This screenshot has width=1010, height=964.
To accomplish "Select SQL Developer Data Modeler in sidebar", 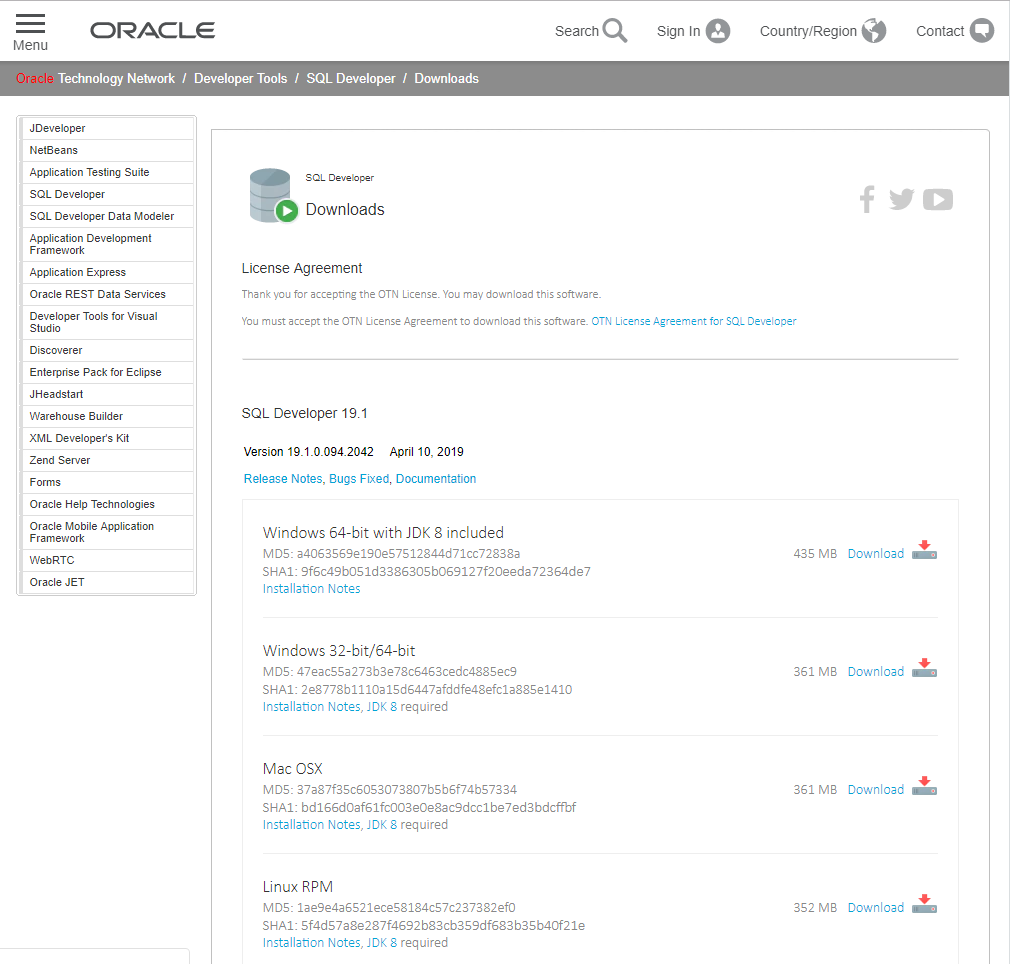I will coord(108,216).
